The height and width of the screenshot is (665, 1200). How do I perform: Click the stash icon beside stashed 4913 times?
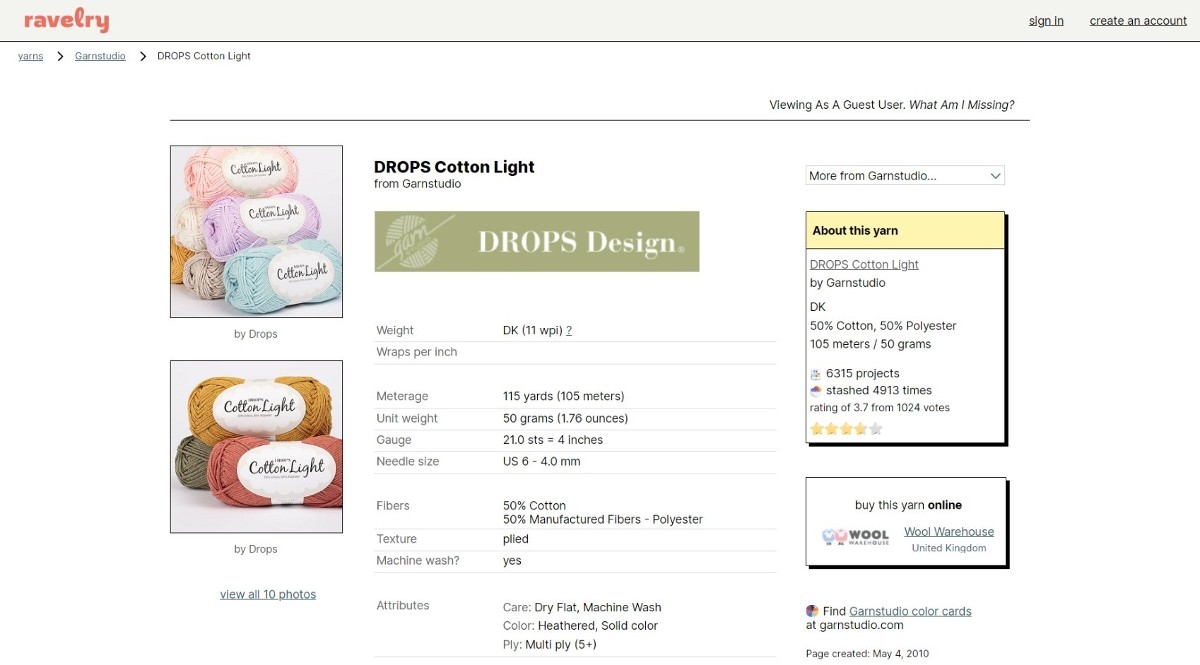coord(816,391)
